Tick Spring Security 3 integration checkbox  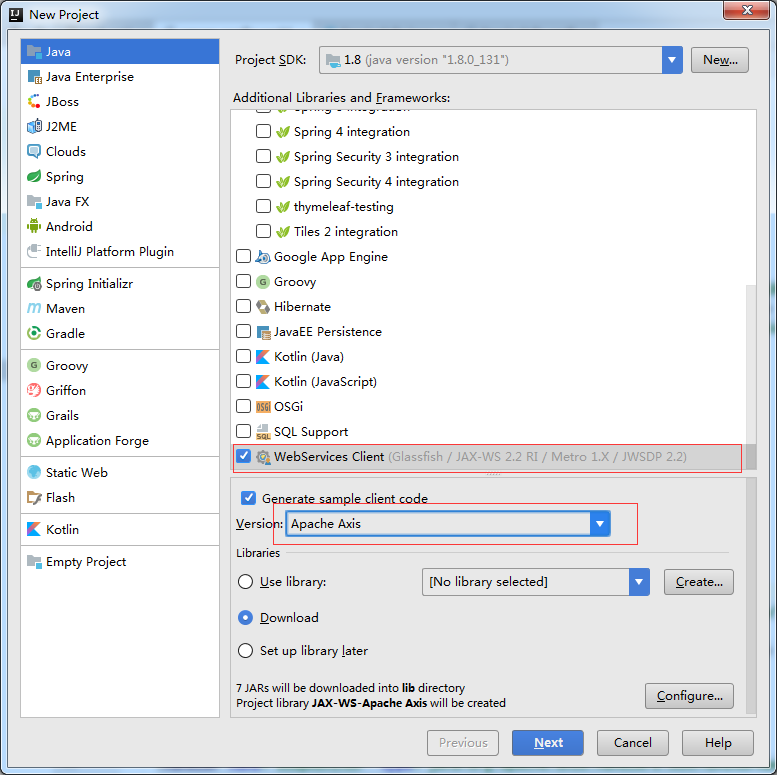[263, 157]
